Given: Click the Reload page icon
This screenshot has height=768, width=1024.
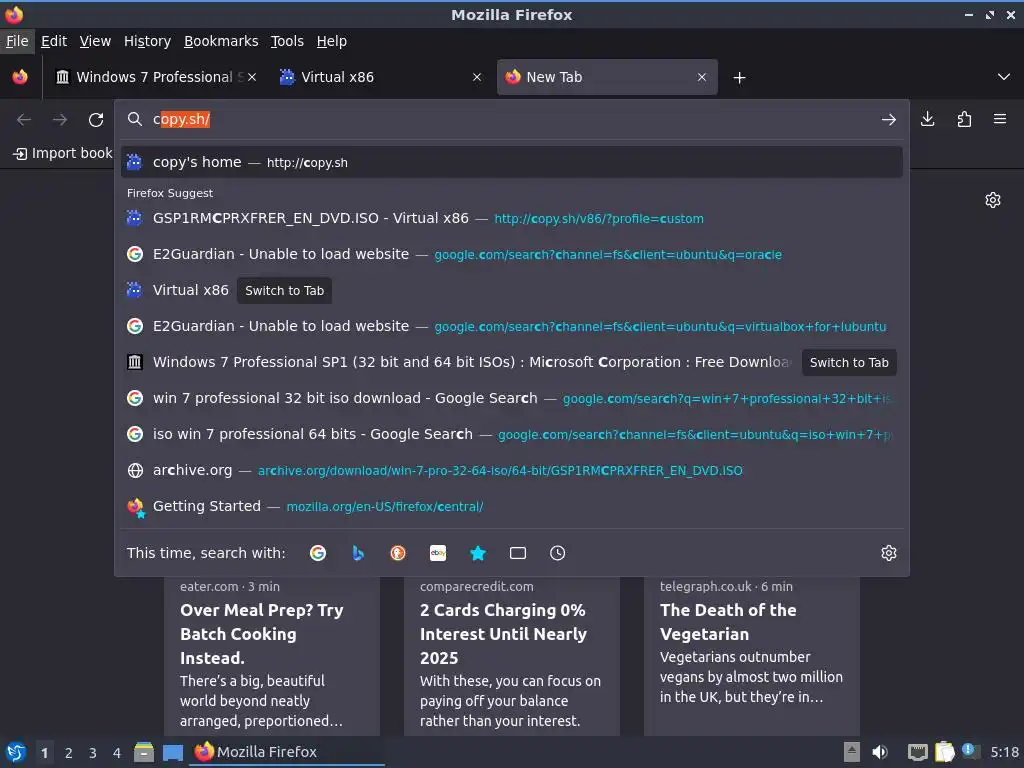Looking at the screenshot, I should pyautogui.click(x=96, y=120).
